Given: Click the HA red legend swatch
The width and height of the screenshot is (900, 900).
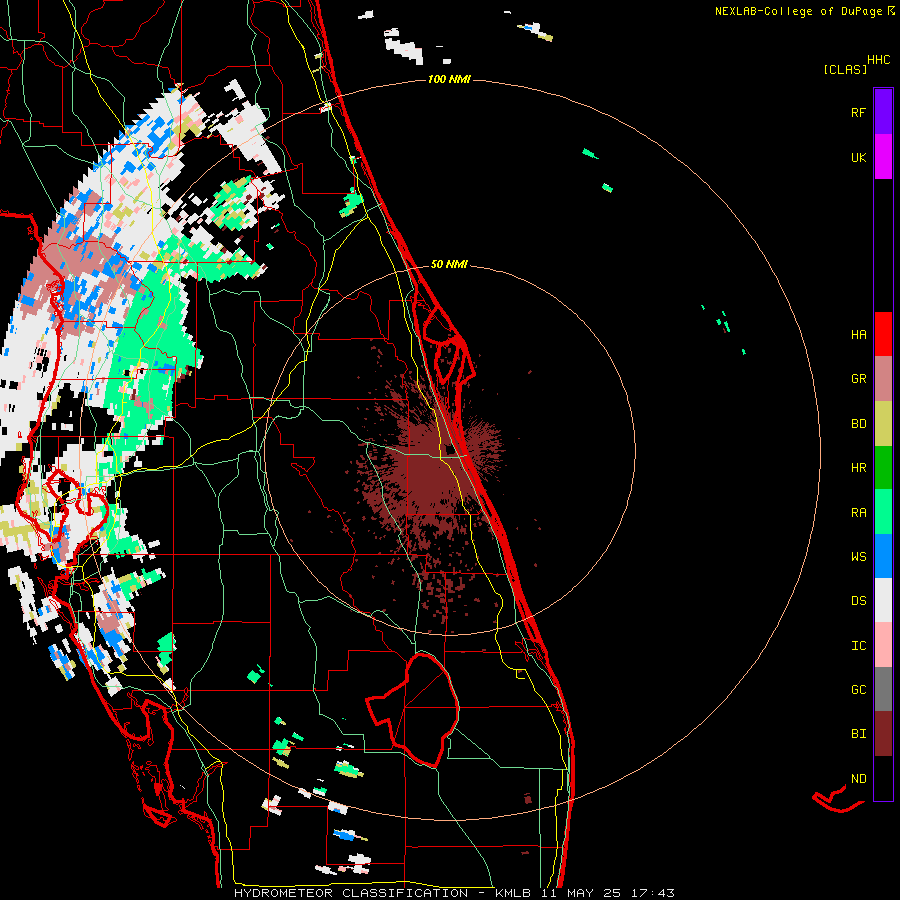Looking at the screenshot, I should pos(883,334).
